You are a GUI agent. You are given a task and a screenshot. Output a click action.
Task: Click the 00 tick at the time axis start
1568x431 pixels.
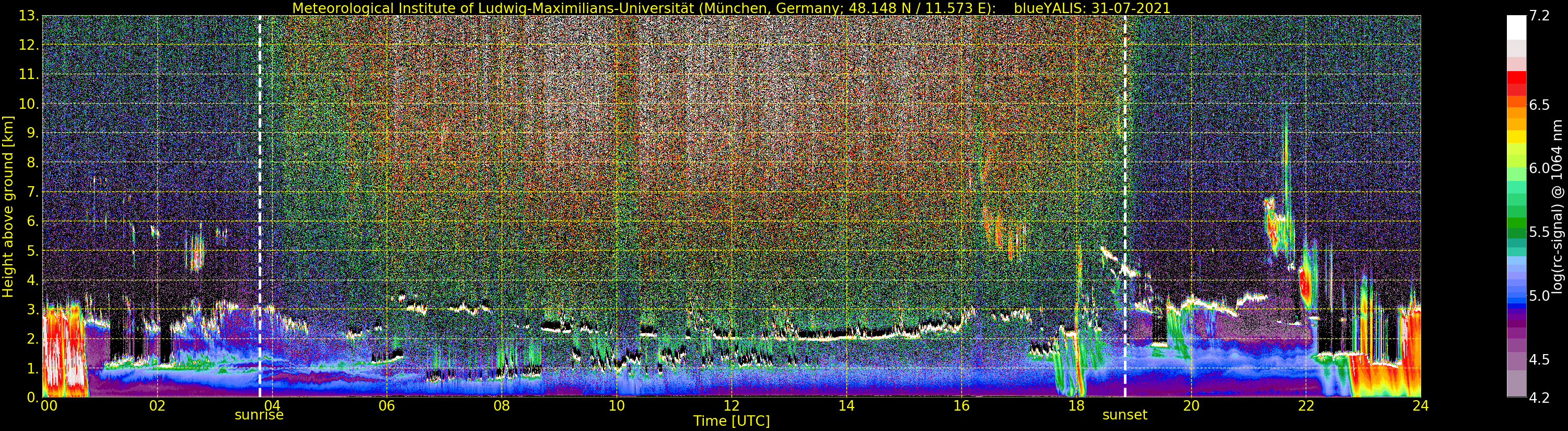pyautogui.click(x=49, y=406)
